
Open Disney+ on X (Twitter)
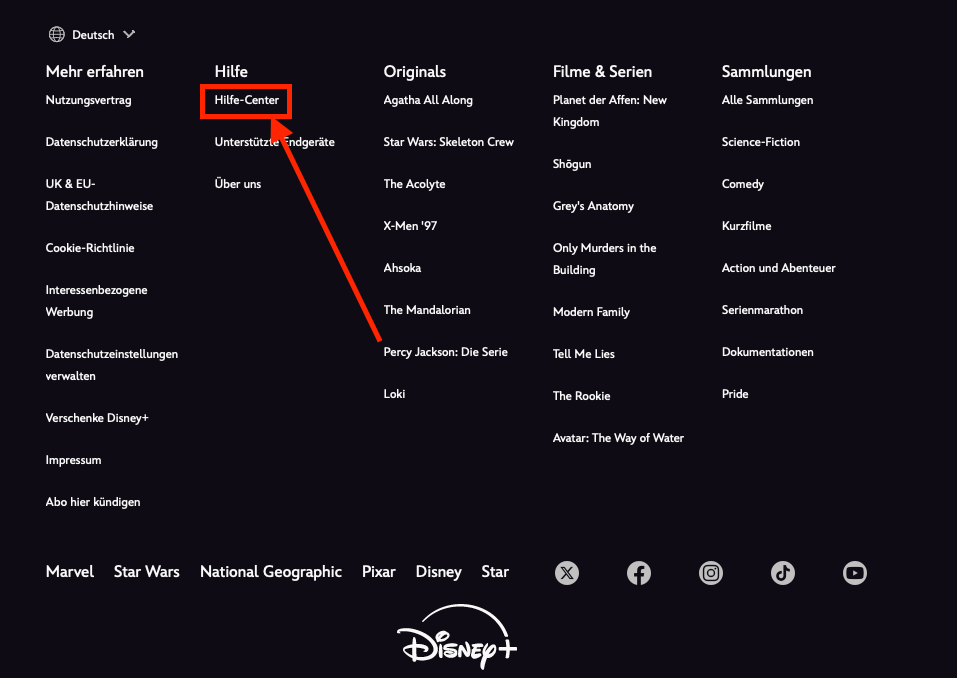click(x=566, y=572)
